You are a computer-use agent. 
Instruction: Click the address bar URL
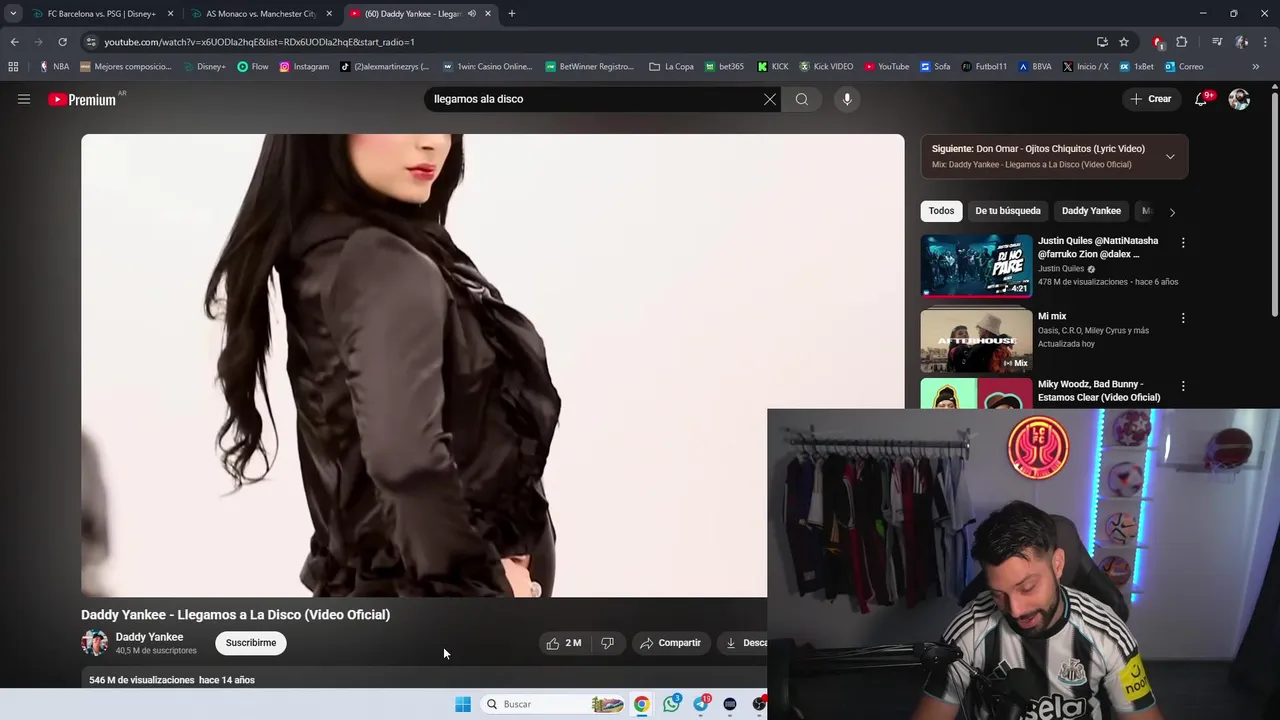[x=259, y=42]
